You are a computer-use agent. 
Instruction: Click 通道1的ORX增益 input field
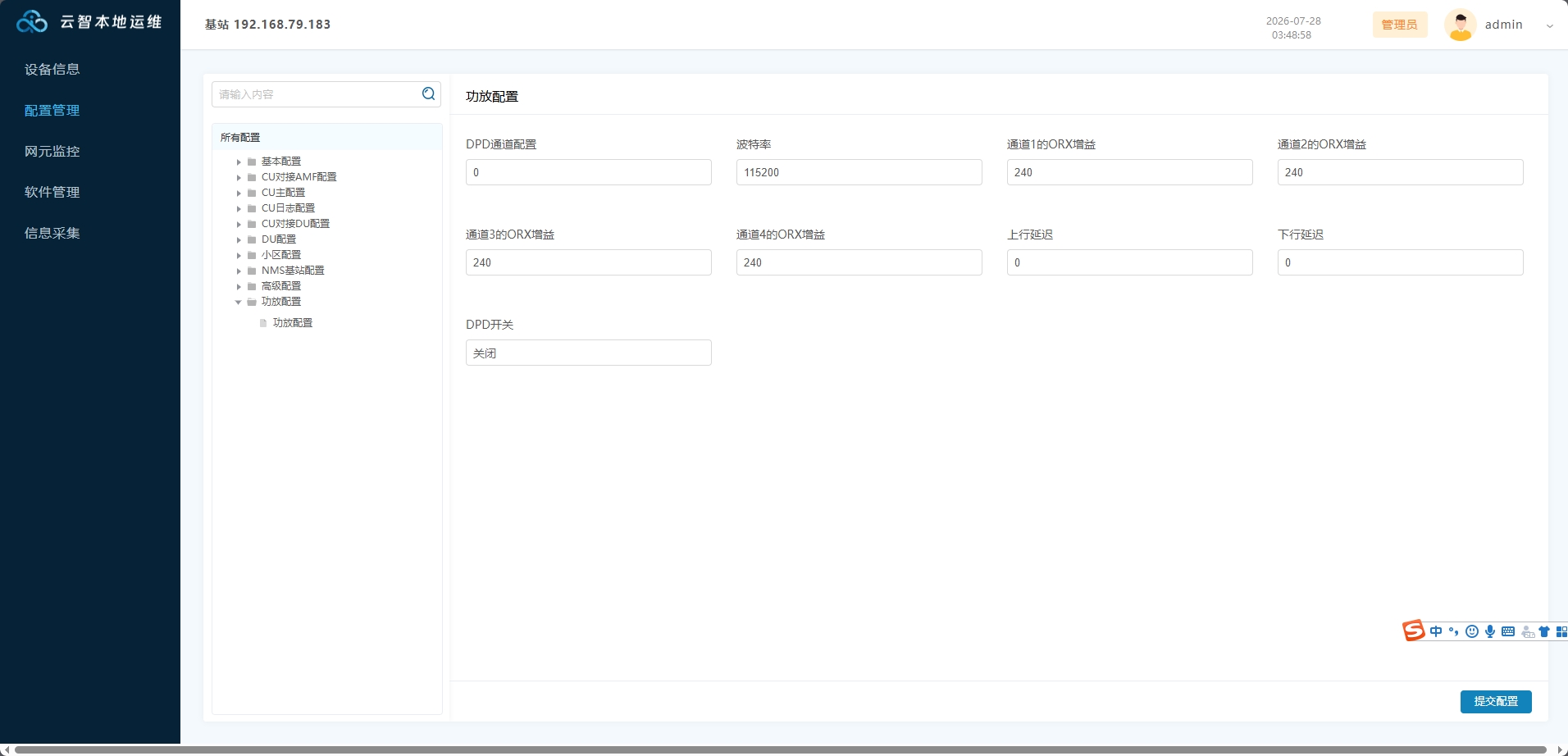point(1129,172)
